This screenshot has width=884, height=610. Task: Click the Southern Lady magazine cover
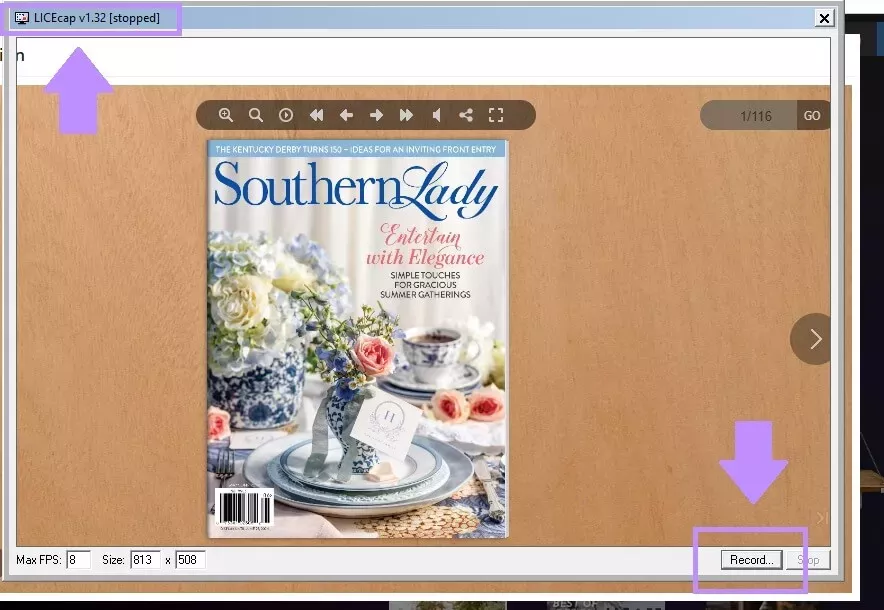coord(358,339)
